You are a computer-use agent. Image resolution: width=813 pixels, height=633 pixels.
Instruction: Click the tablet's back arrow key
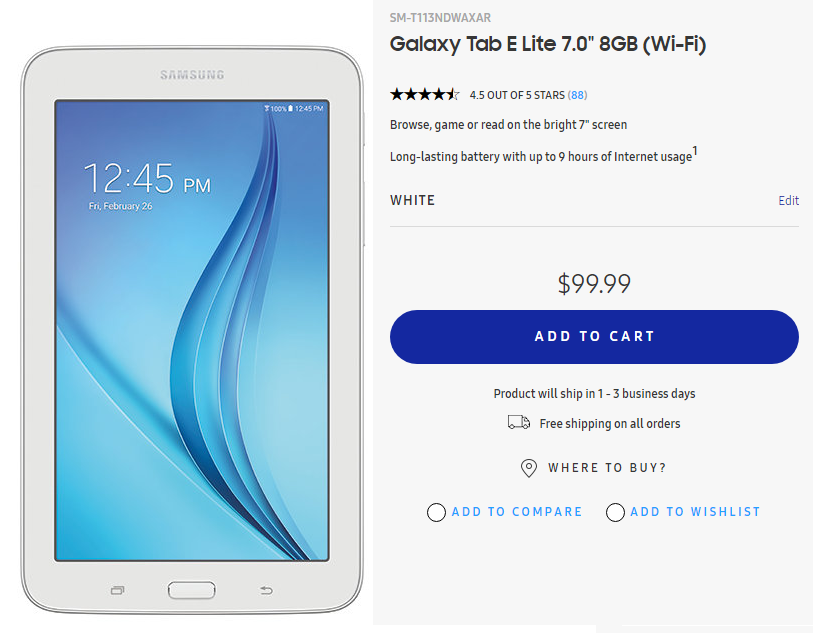(x=266, y=590)
